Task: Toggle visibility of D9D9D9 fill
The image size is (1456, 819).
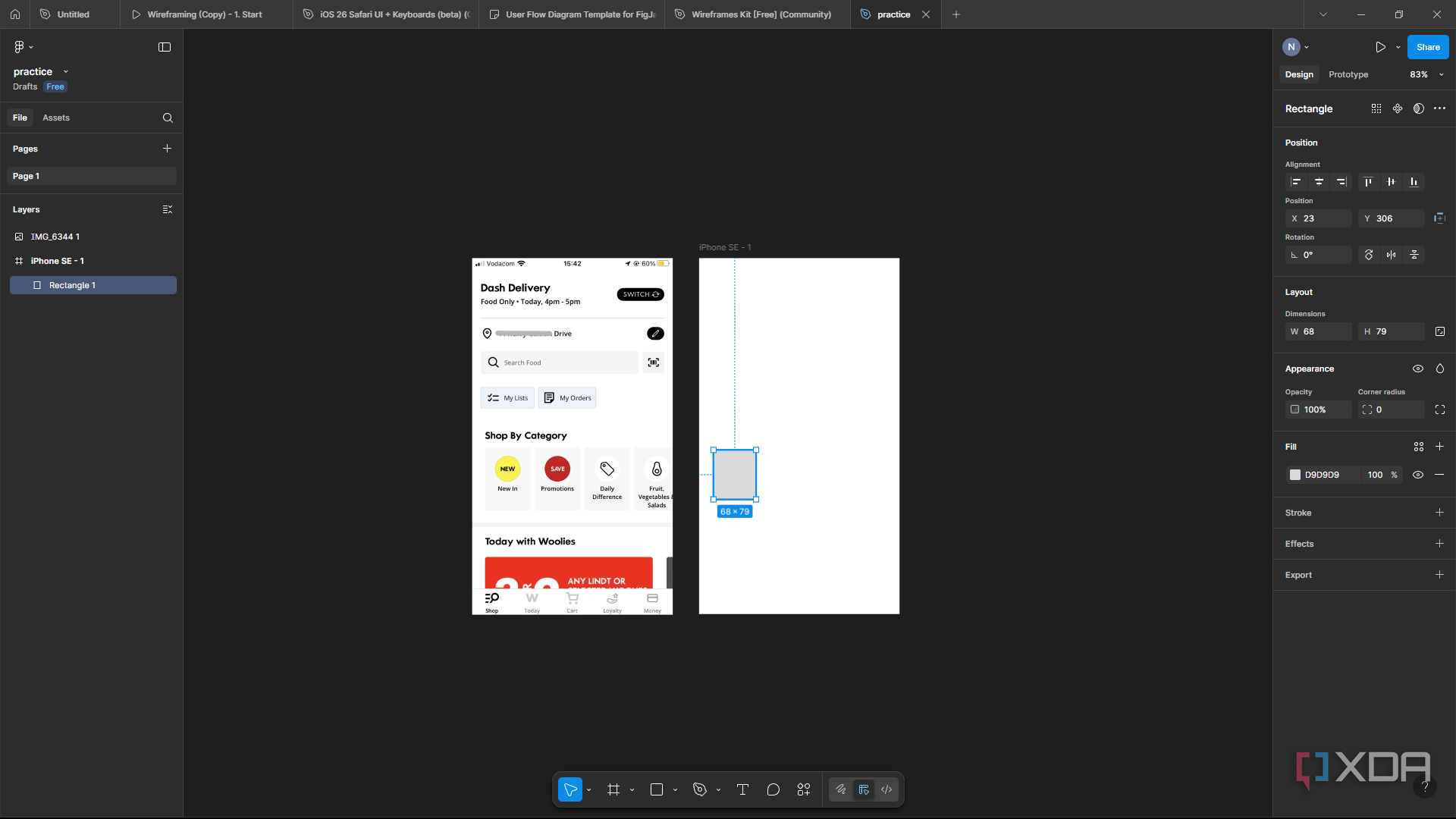Action: (x=1418, y=475)
